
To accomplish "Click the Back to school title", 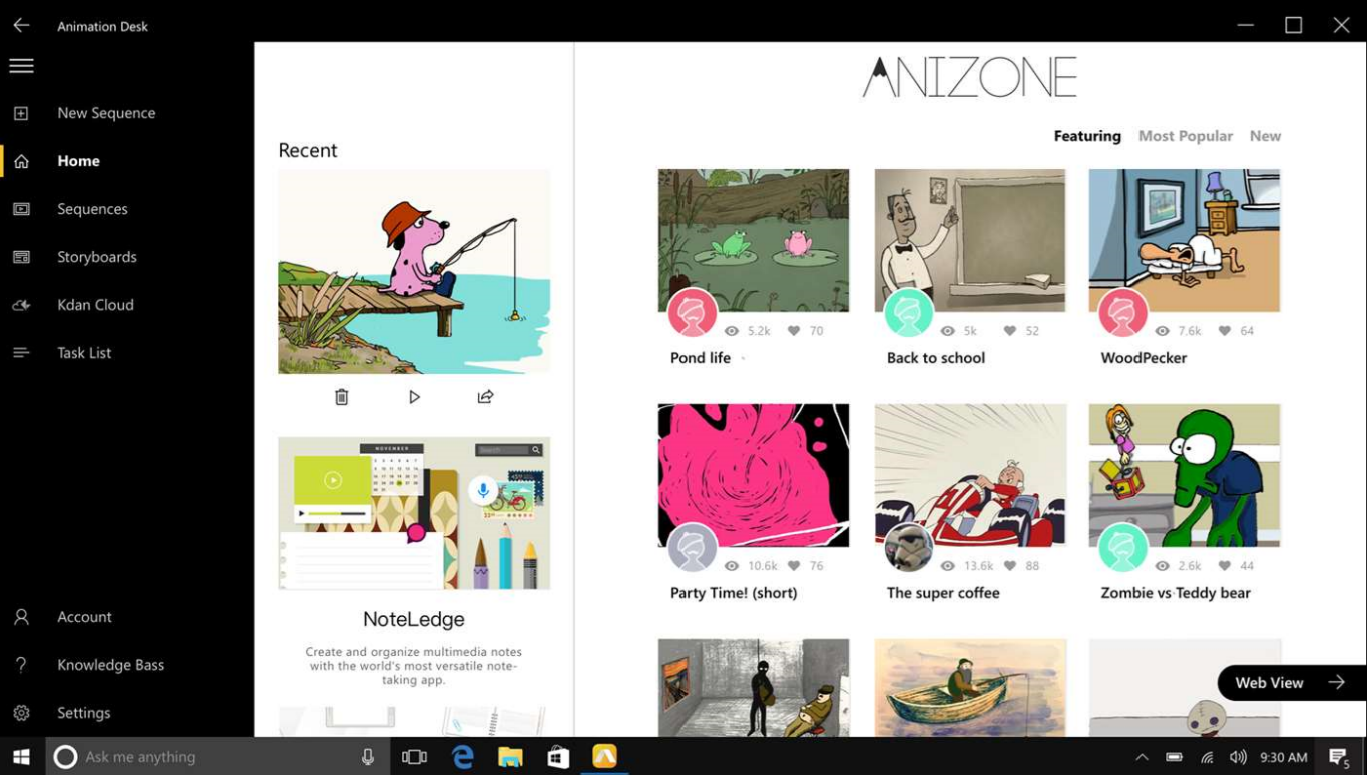I will (x=936, y=358).
